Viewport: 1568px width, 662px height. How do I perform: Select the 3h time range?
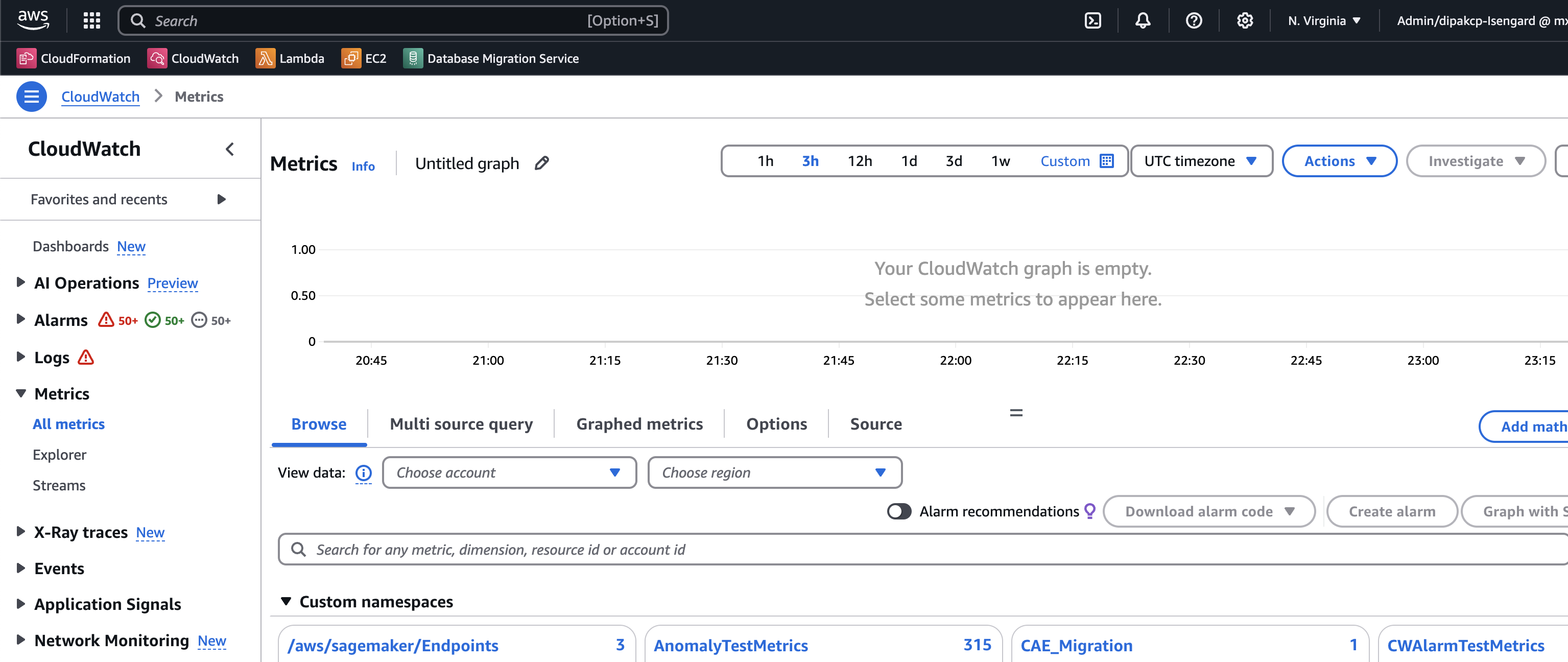pos(810,161)
